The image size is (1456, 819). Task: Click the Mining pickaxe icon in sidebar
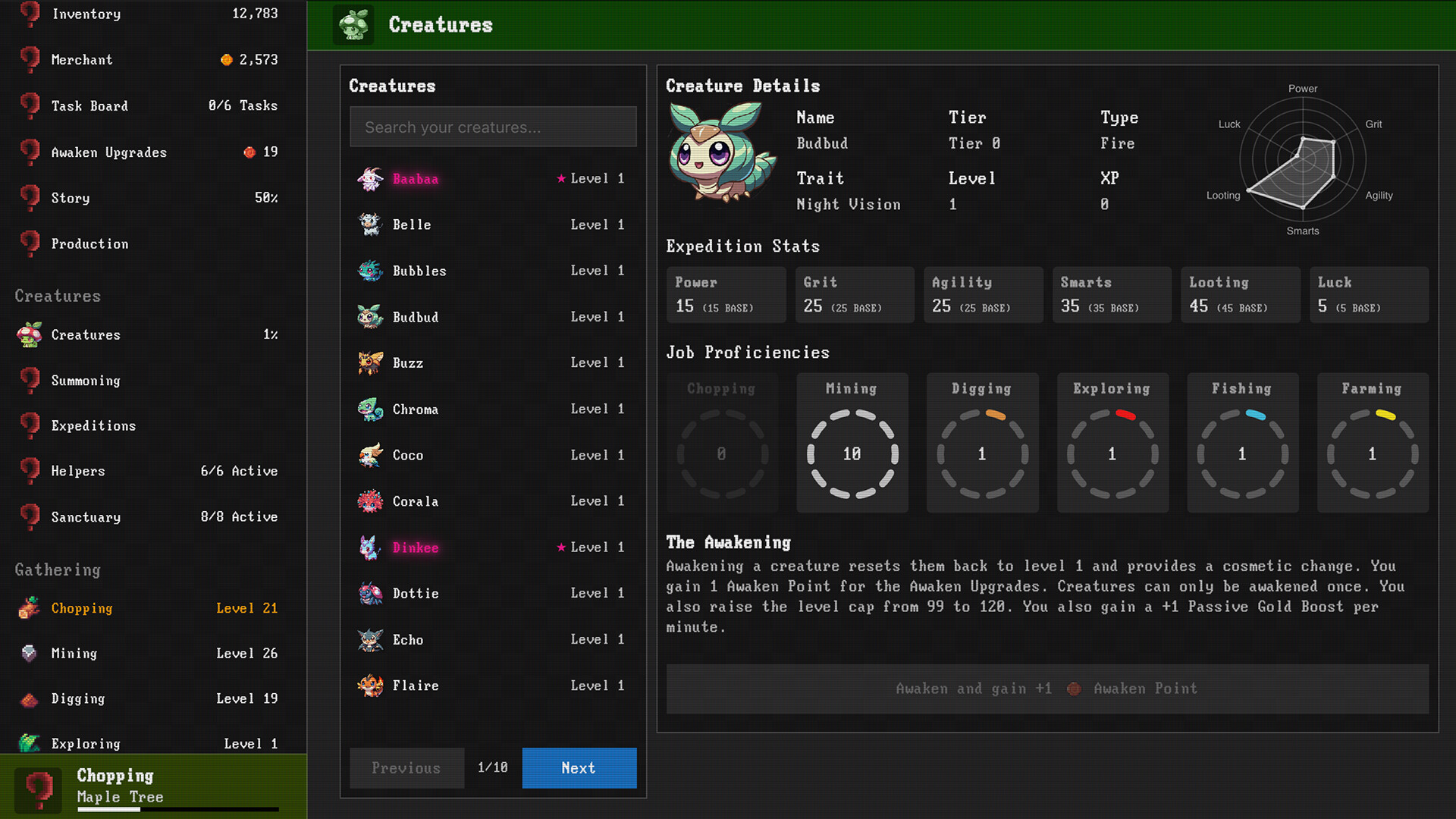pos(29,653)
